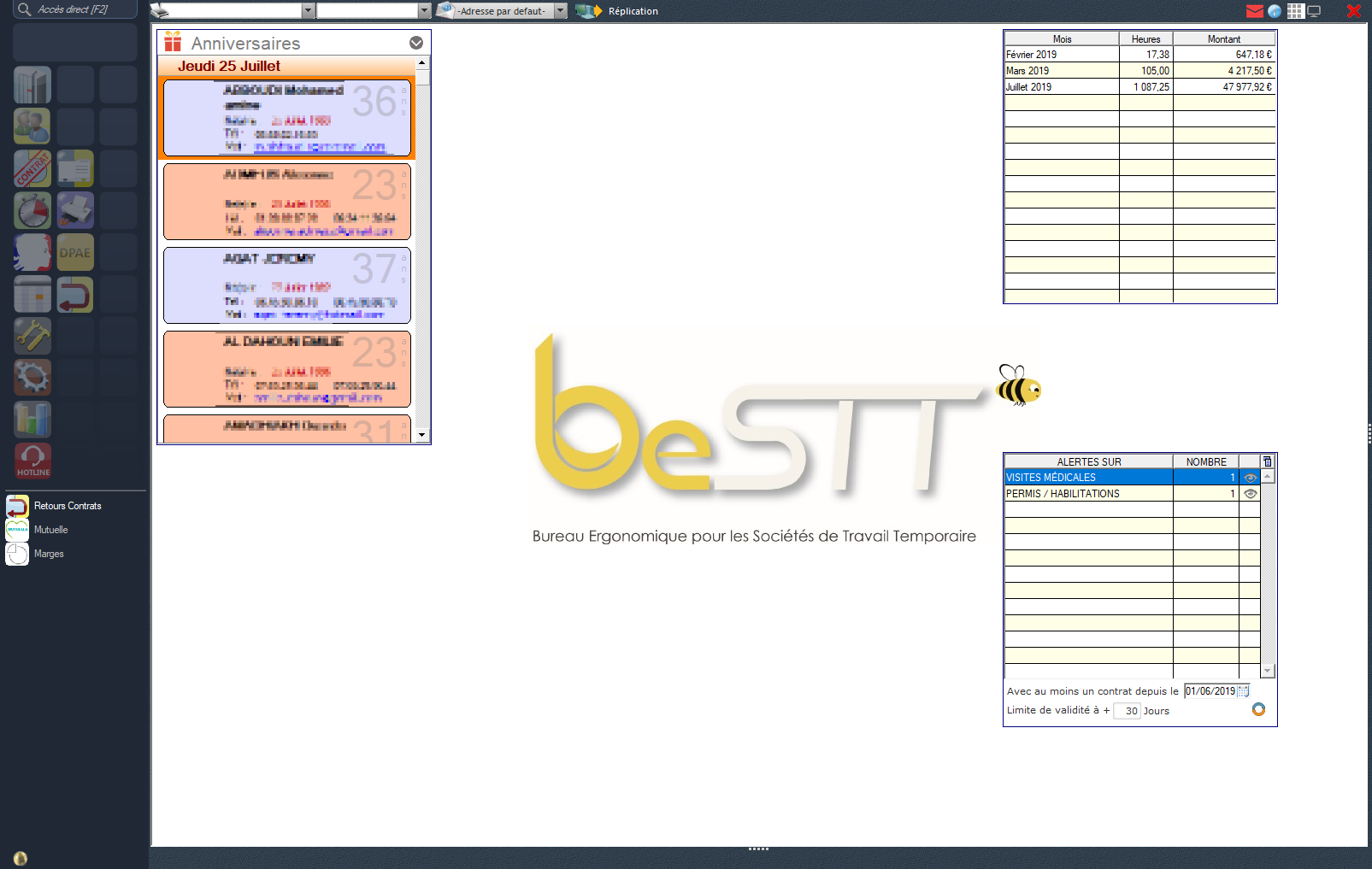The width and height of the screenshot is (1372, 869).
Task: Select the 37-year-old birthday card
Action: pos(287,285)
